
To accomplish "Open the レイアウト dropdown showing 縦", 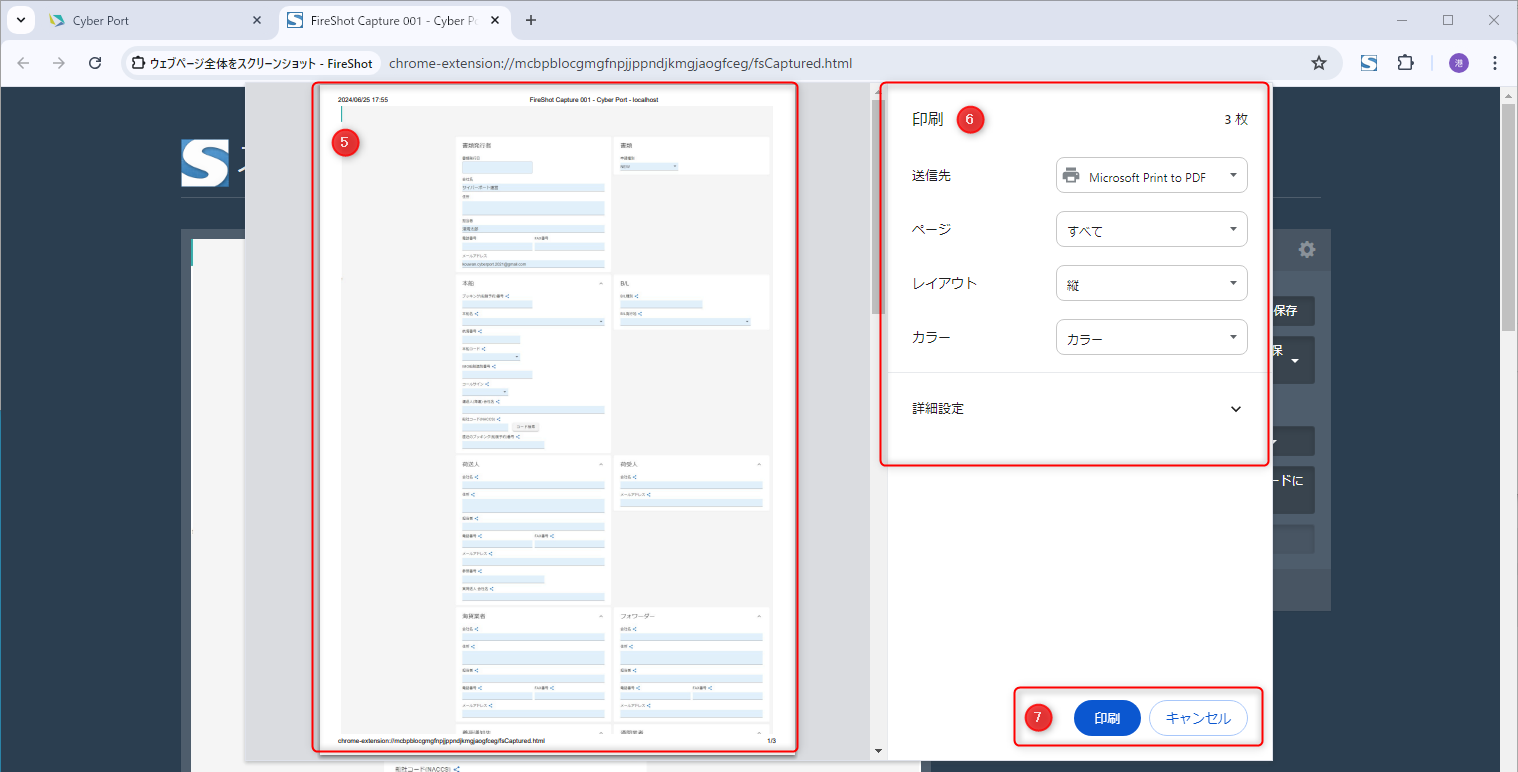I will (1151, 284).
